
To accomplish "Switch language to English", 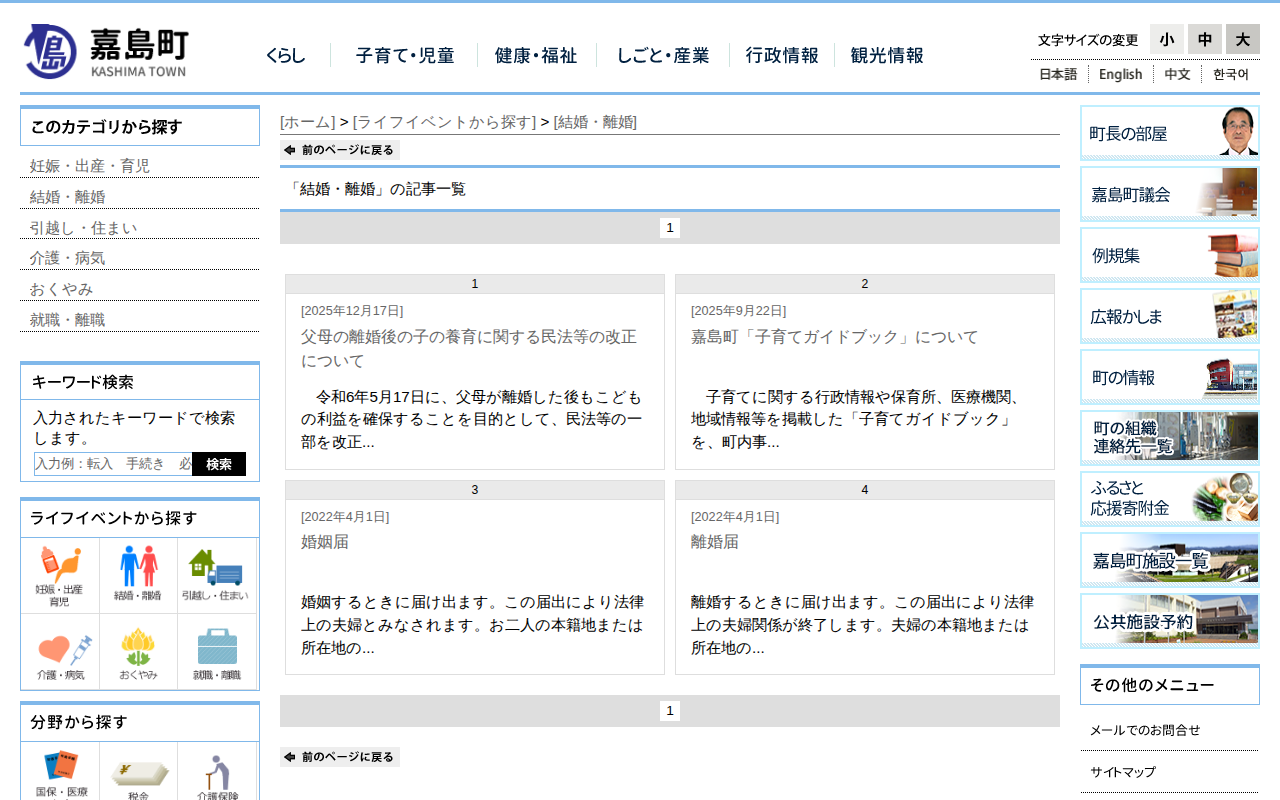I will tap(1120, 74).
